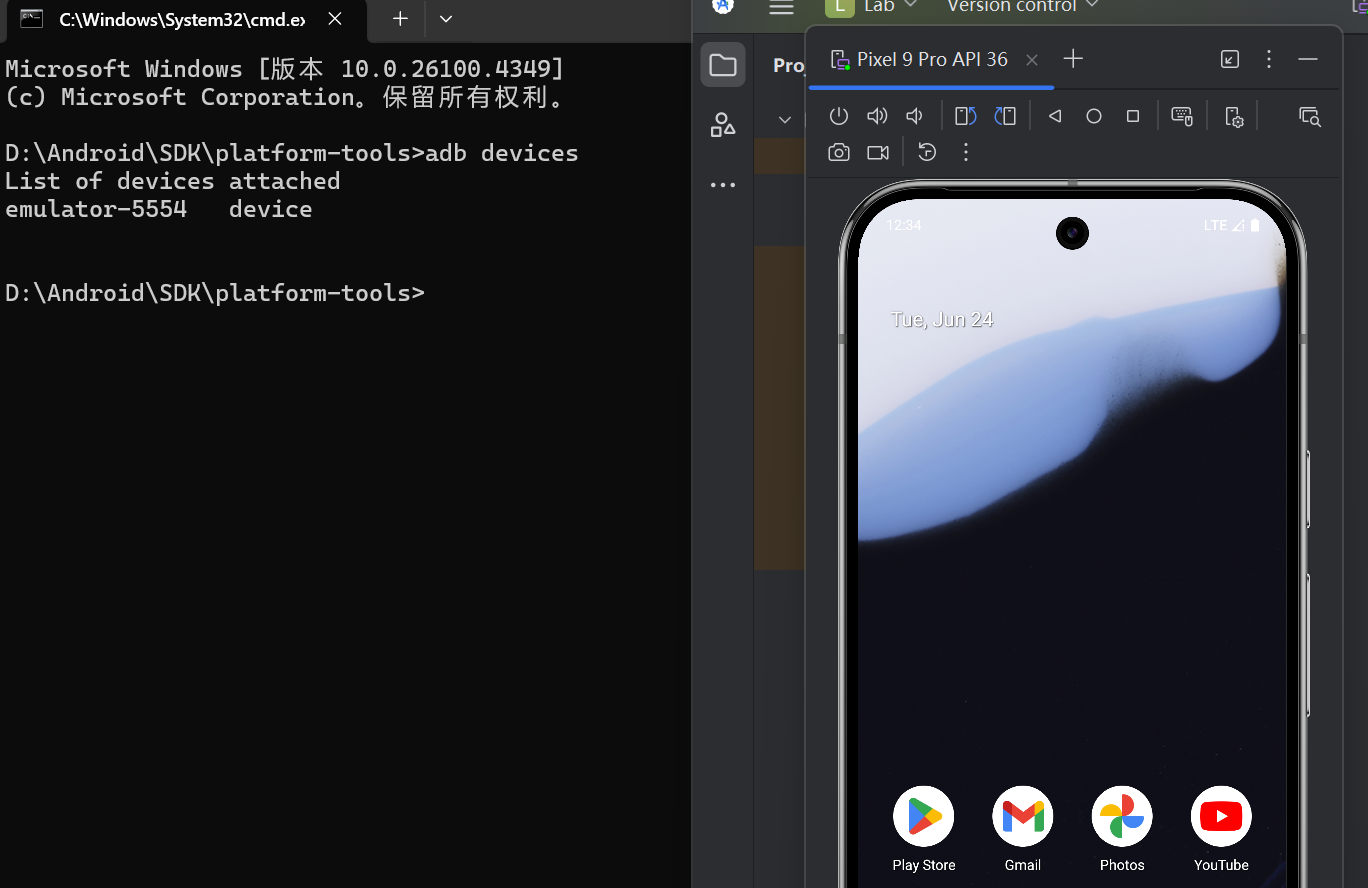Toggle the Project folder tool window
The width and height of the screenshot is (1368, 888).
[x=722, y=66]
